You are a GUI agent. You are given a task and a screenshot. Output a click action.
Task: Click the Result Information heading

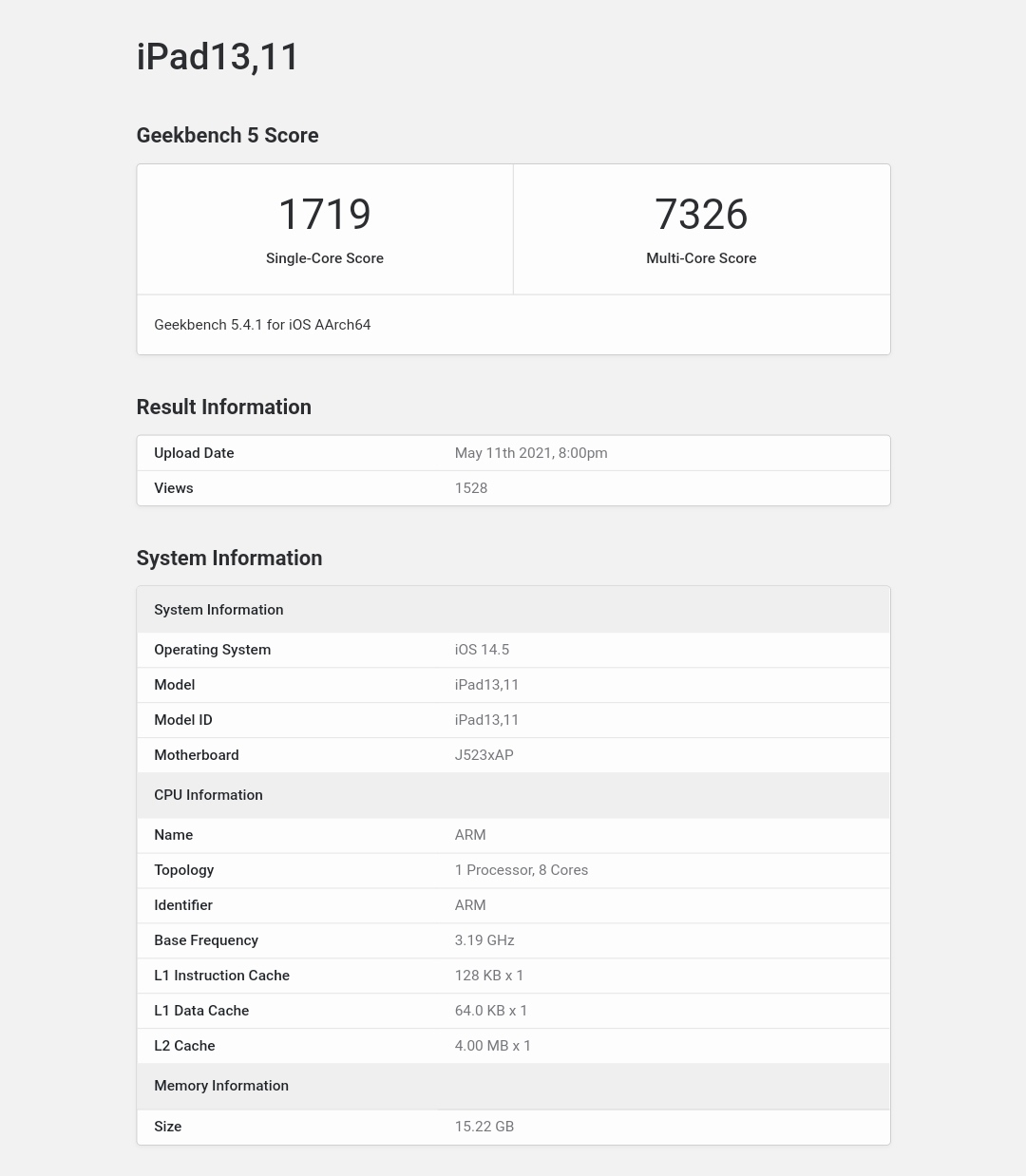(x=223, y=407)
